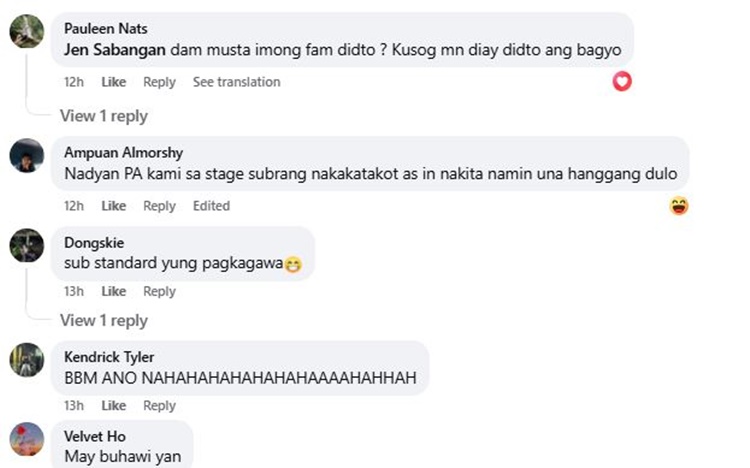Screen dimensions: 750x468
Task: Like Kendrick Tyler's comment
Action: click(114, 406)
